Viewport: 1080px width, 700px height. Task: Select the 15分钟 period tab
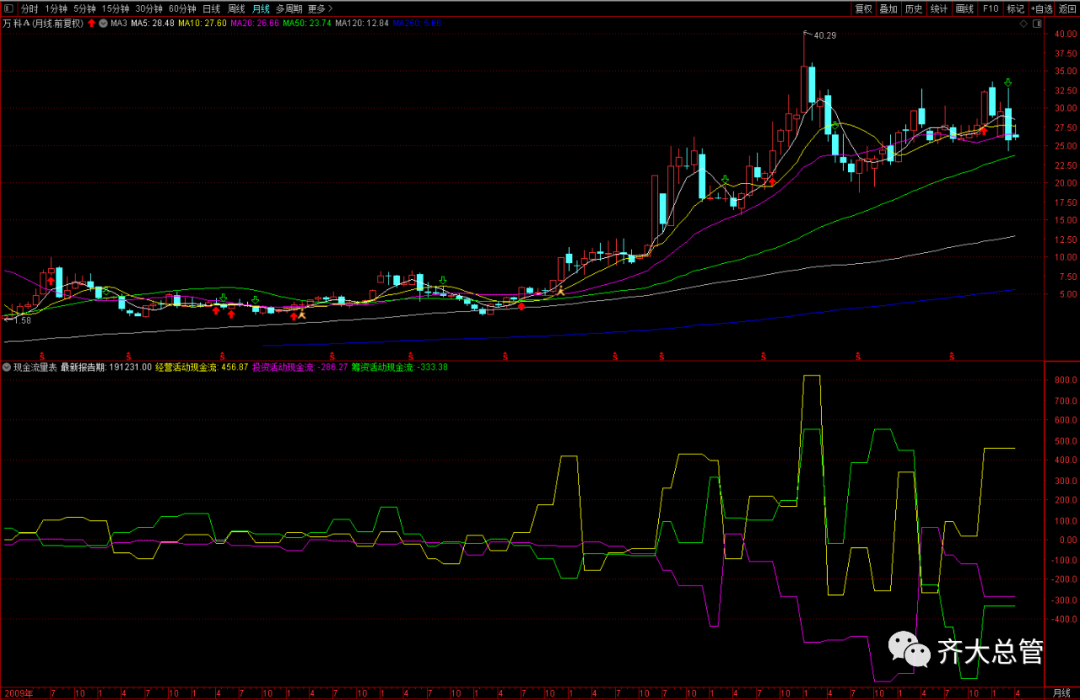pos(116,8)
